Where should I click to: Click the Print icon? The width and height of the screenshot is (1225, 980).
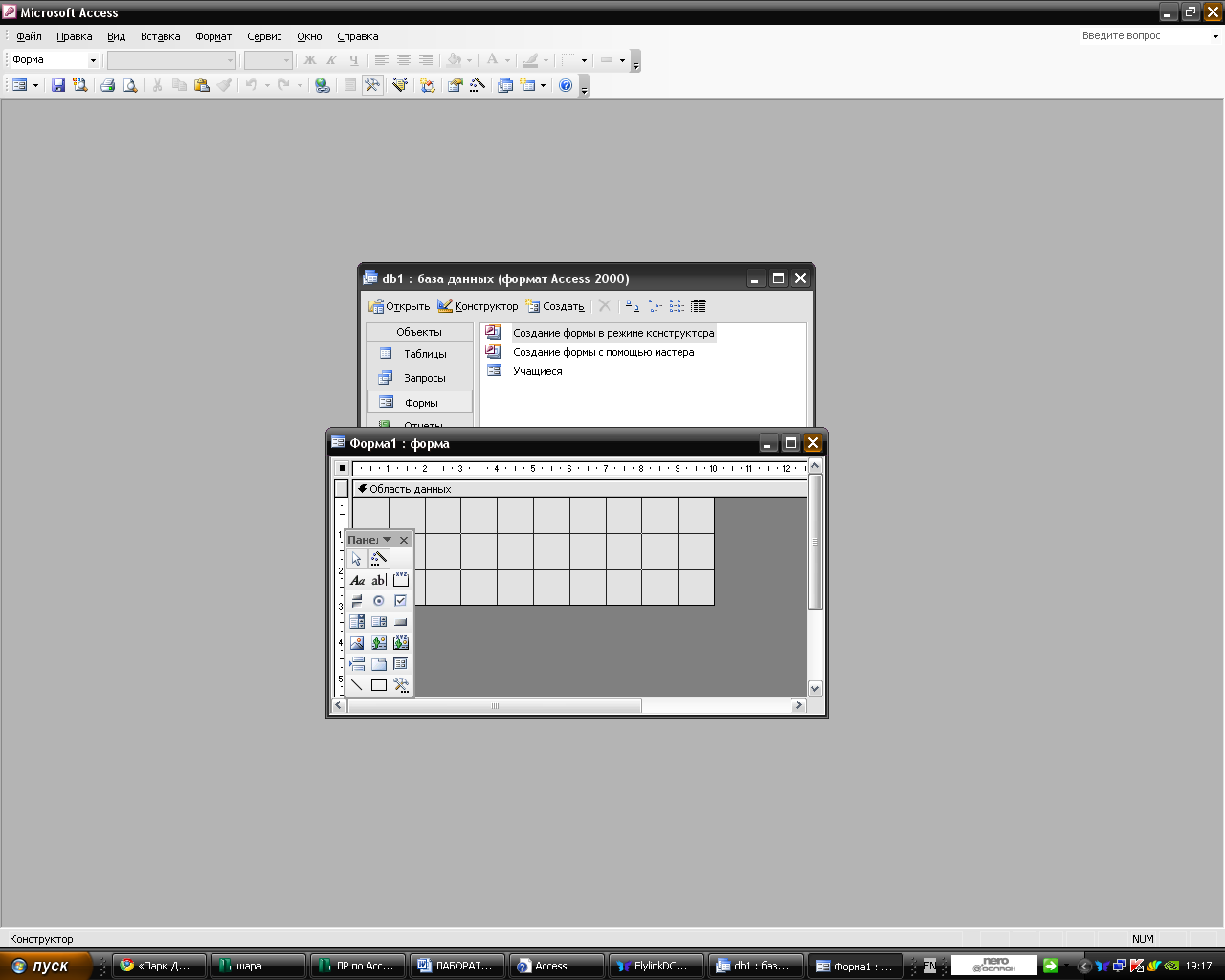[x=107, y=85]
